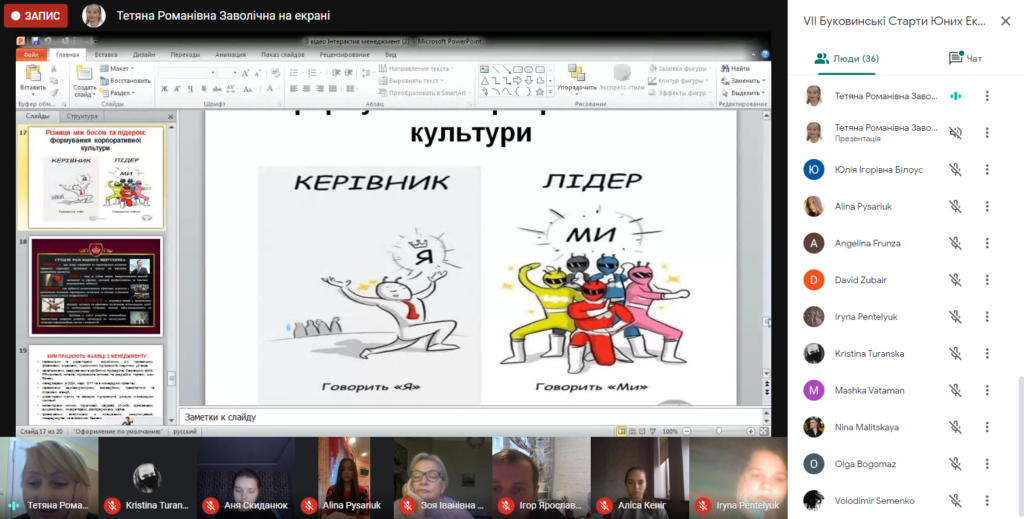
Task: Click the Заметки к слайду notes field
Action: [471, 417]
